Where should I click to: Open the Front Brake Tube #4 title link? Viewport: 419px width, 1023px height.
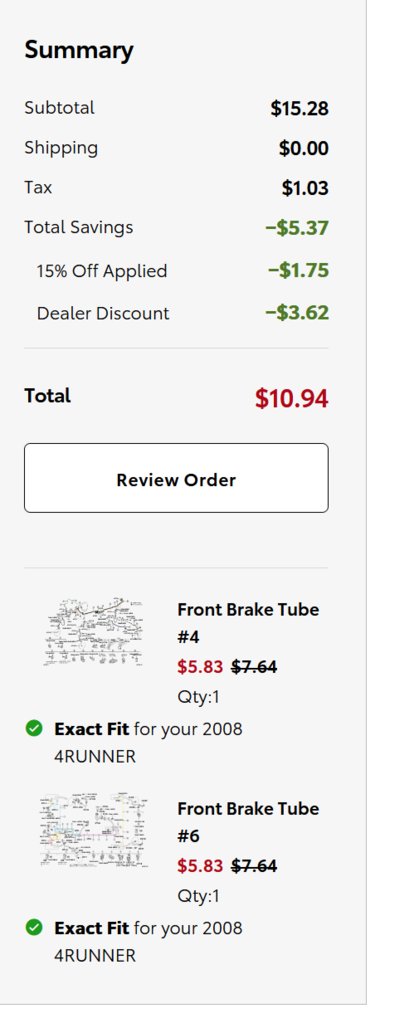tap(248, 623)
